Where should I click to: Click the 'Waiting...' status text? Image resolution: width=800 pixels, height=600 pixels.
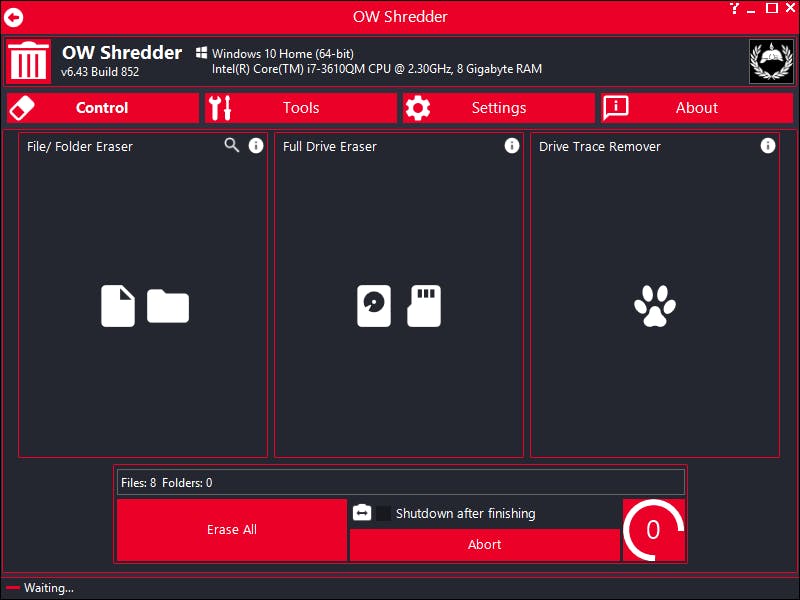tap(49, 588)
